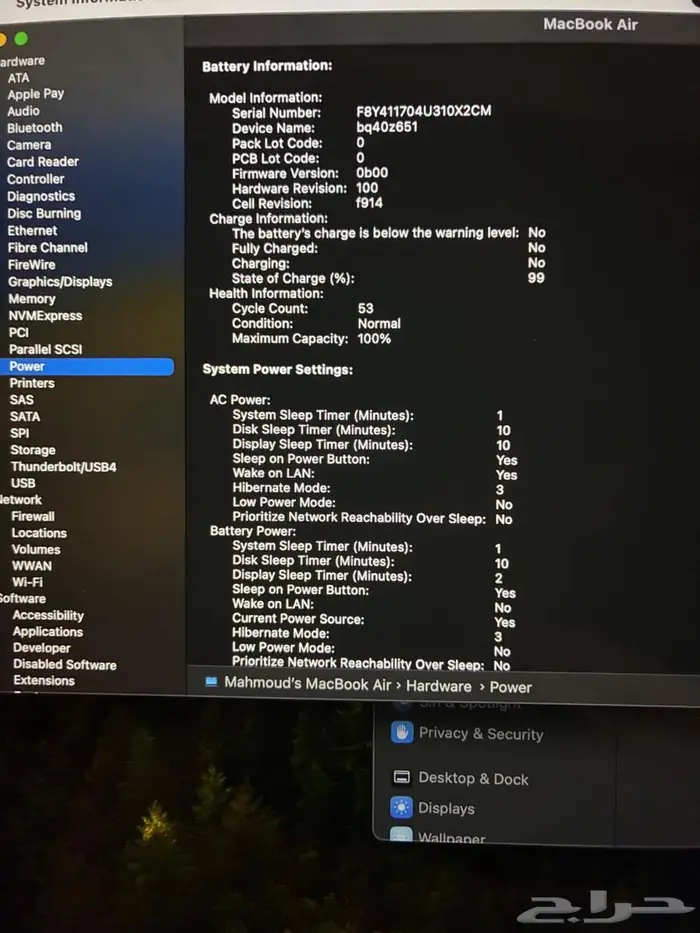Select Firewall under Network

click(x=33, y=516)
